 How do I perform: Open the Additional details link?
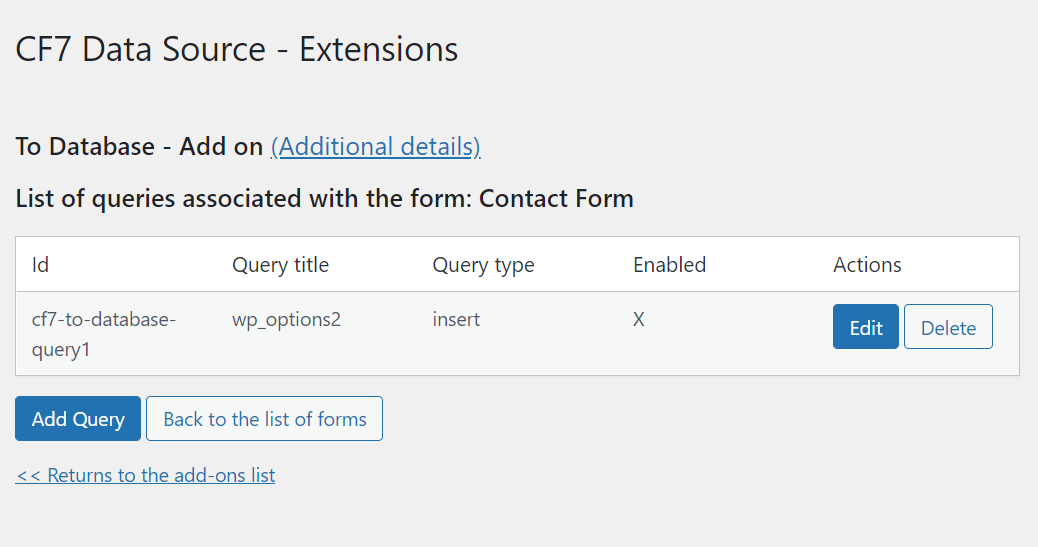tap(375, 147)
